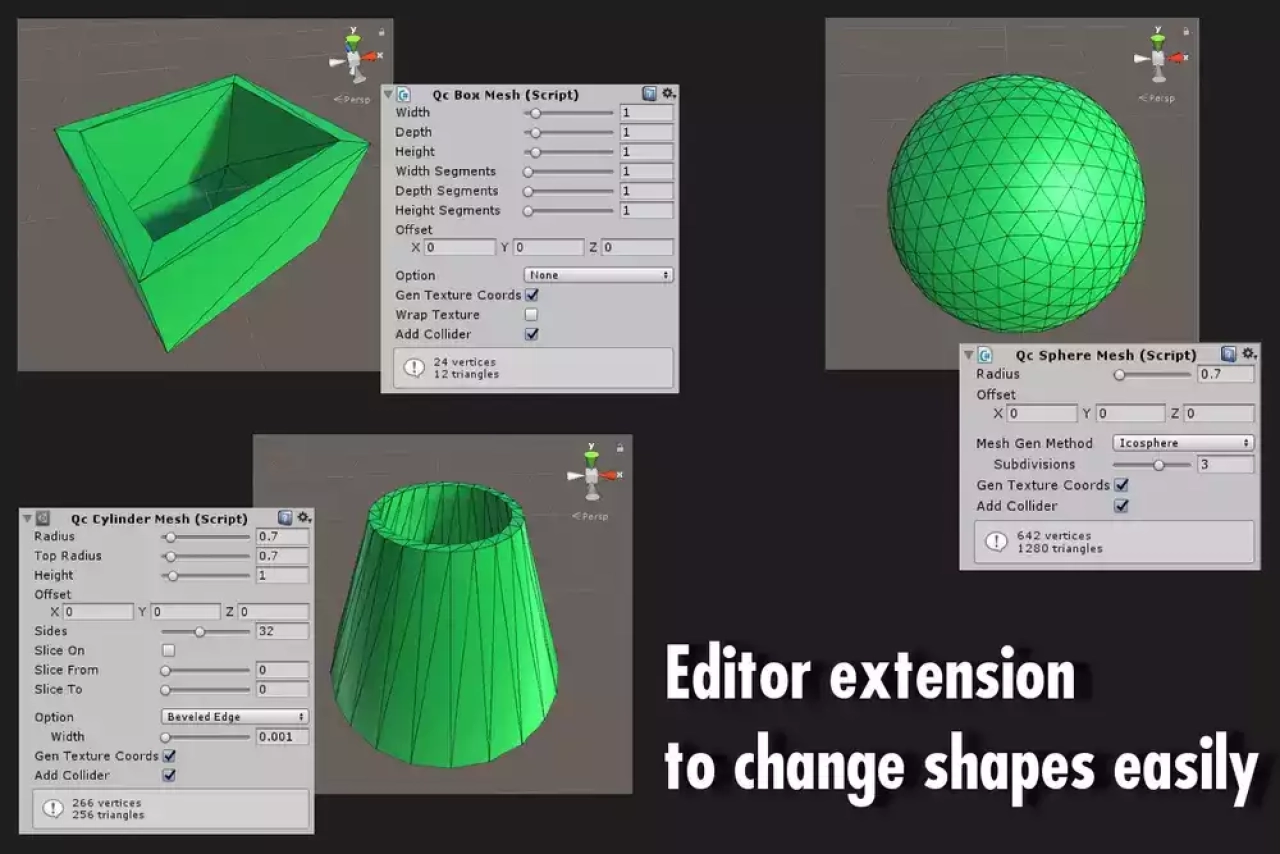Open help icon in Qc Cylinder Mesh header
1280x854 pixels.
[x=285, y=518]
